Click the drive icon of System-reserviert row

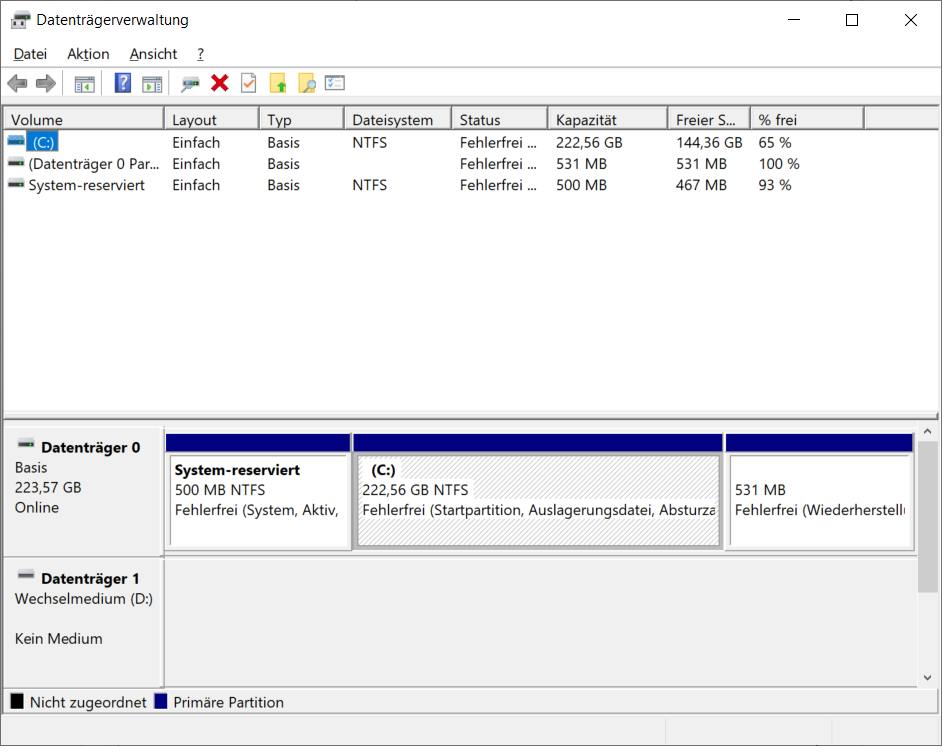click(x=16, y=184)
